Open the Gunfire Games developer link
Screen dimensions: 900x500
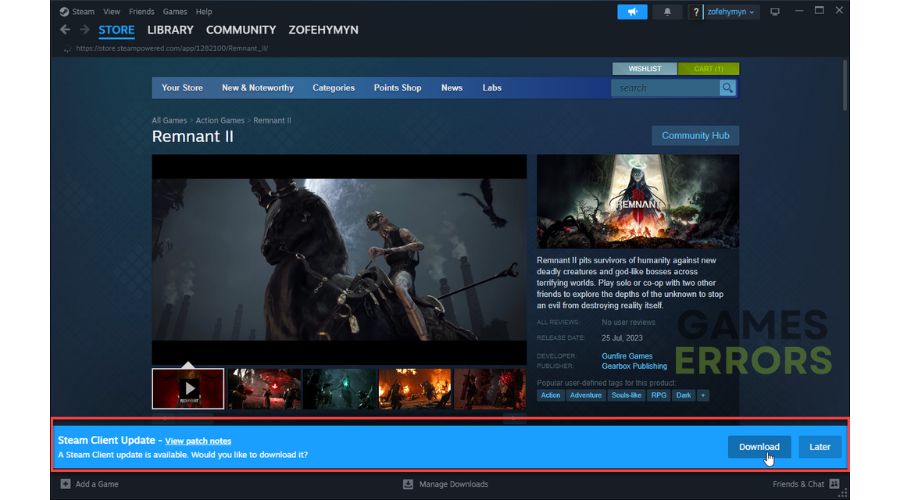(627, 356)
